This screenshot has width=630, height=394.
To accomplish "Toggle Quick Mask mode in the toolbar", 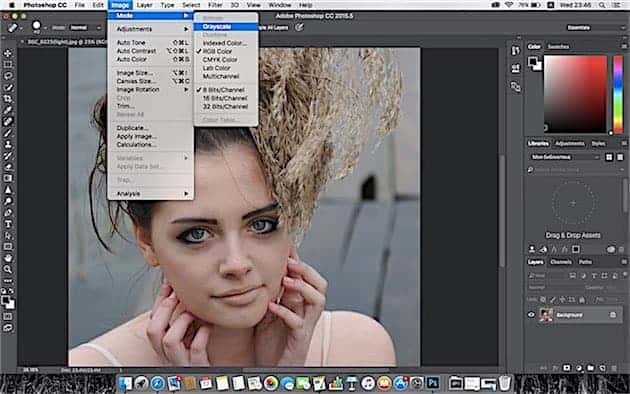I will coord(8,317).
